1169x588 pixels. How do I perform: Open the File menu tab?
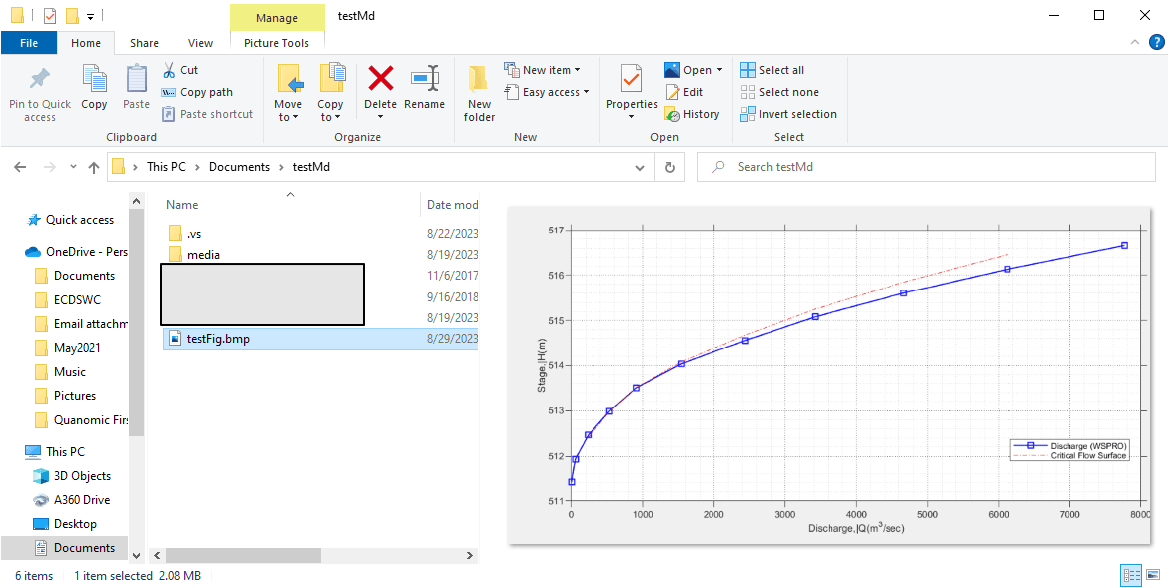(x=29, y=43)
